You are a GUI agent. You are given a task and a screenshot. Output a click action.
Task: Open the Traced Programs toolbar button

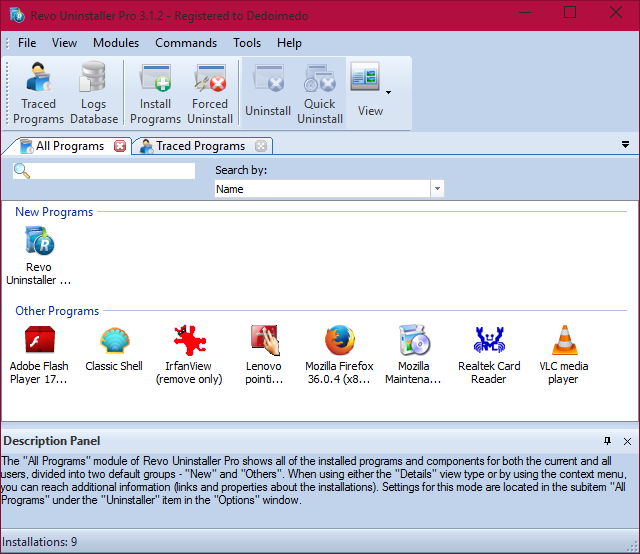tap(39, 92)
